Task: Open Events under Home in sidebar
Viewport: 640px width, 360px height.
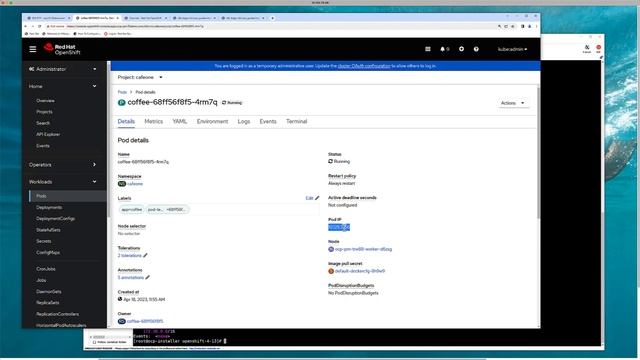Action: [x=43, y=146]
